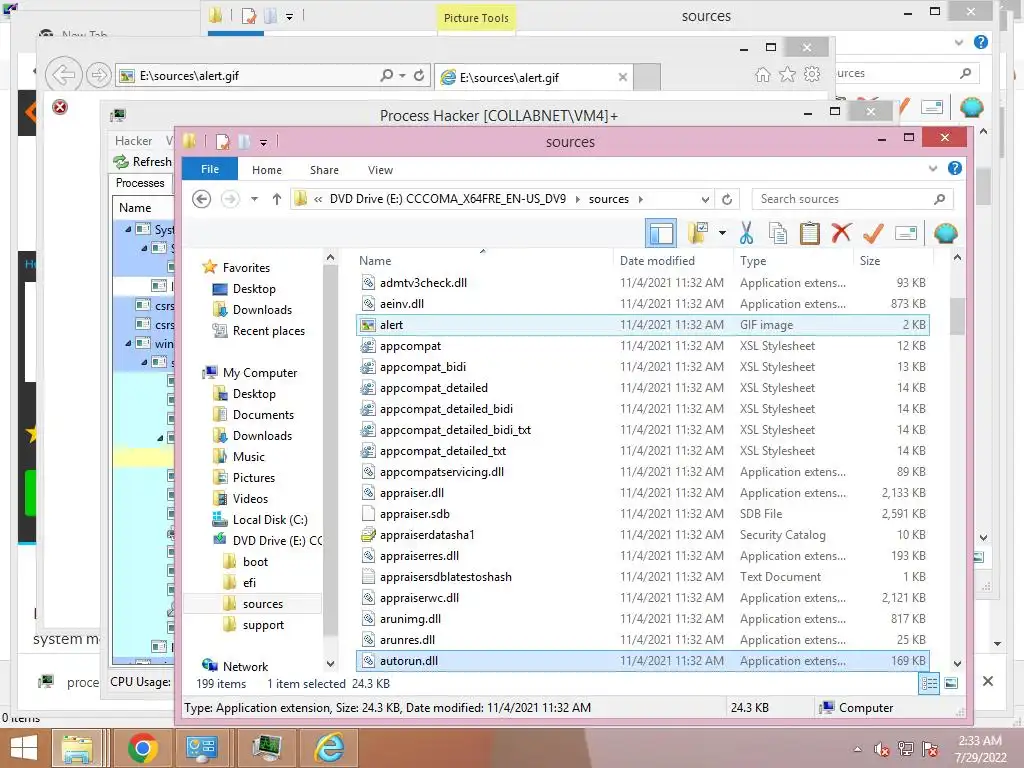Select the appcompat_detailed_bidi_txt stylesheet
The image size is (1024, 768).
click(643, 430)
